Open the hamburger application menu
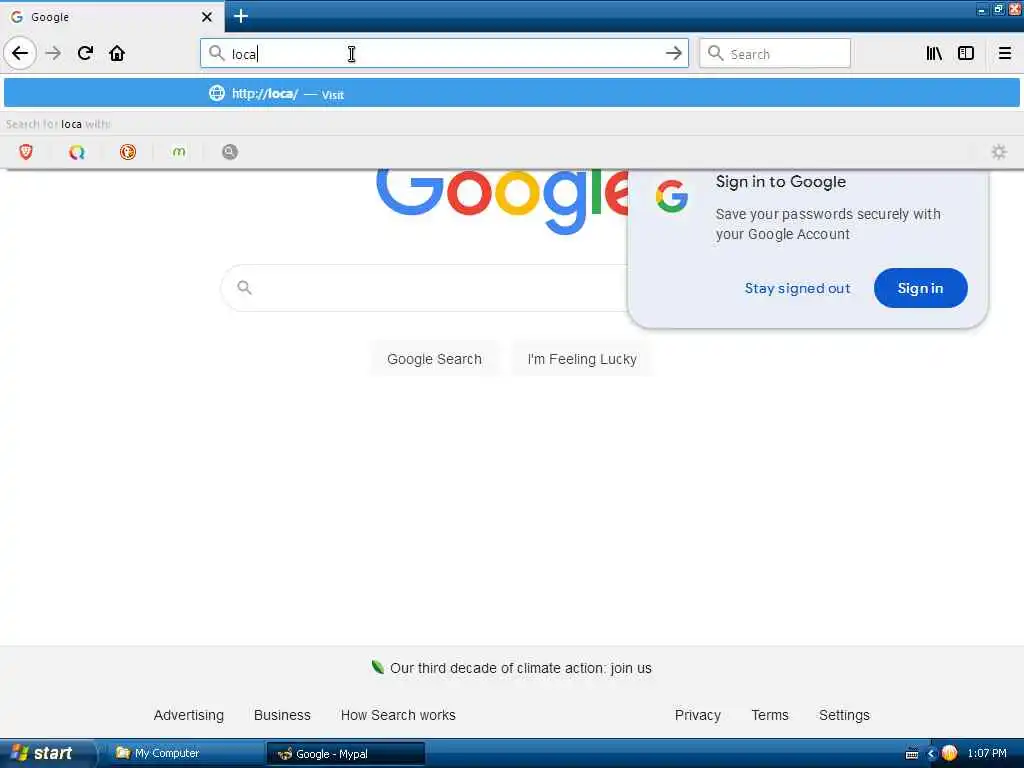 pyautogui.click(x=1005, y=53)
